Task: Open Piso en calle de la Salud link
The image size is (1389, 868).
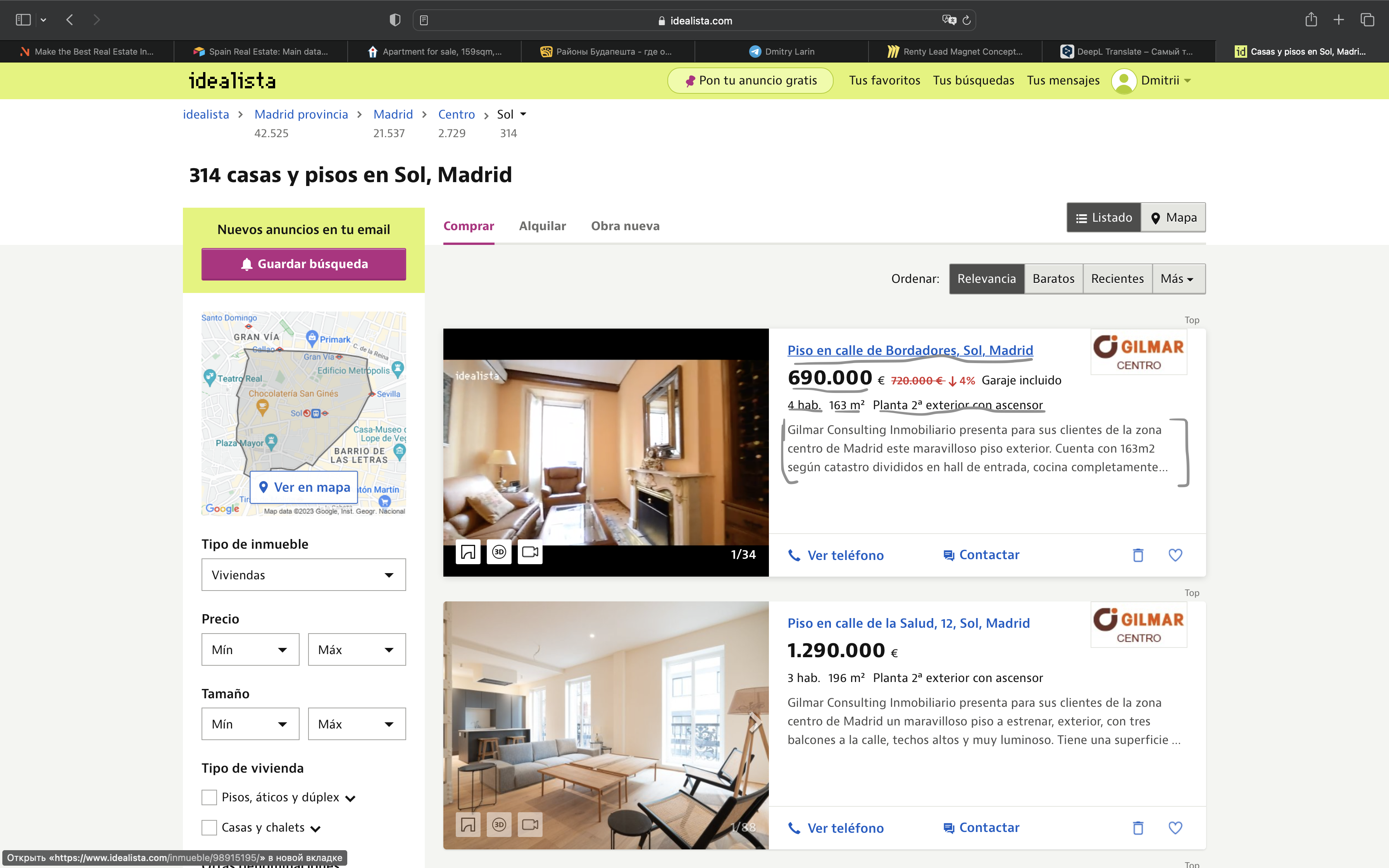Action: [x=908, y=623]
